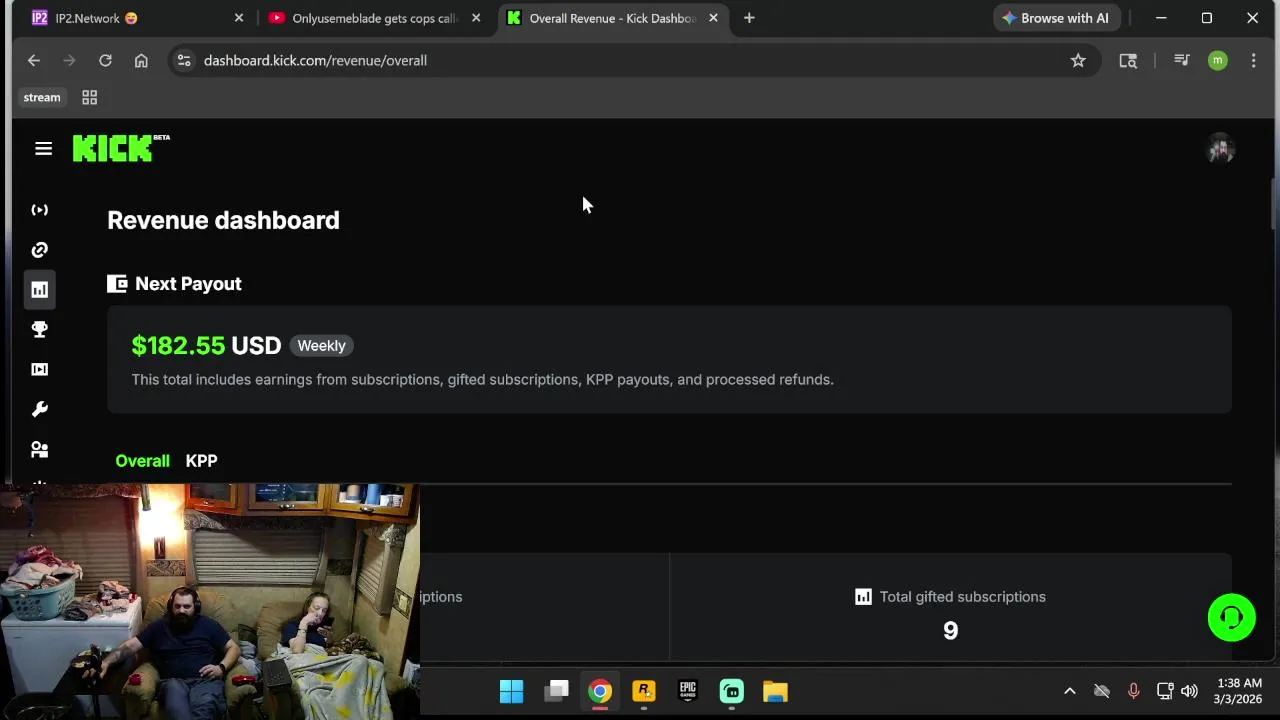Open the bookmarks apps grid icon
Screen dimensions: 1280x720
click(89, 97)
